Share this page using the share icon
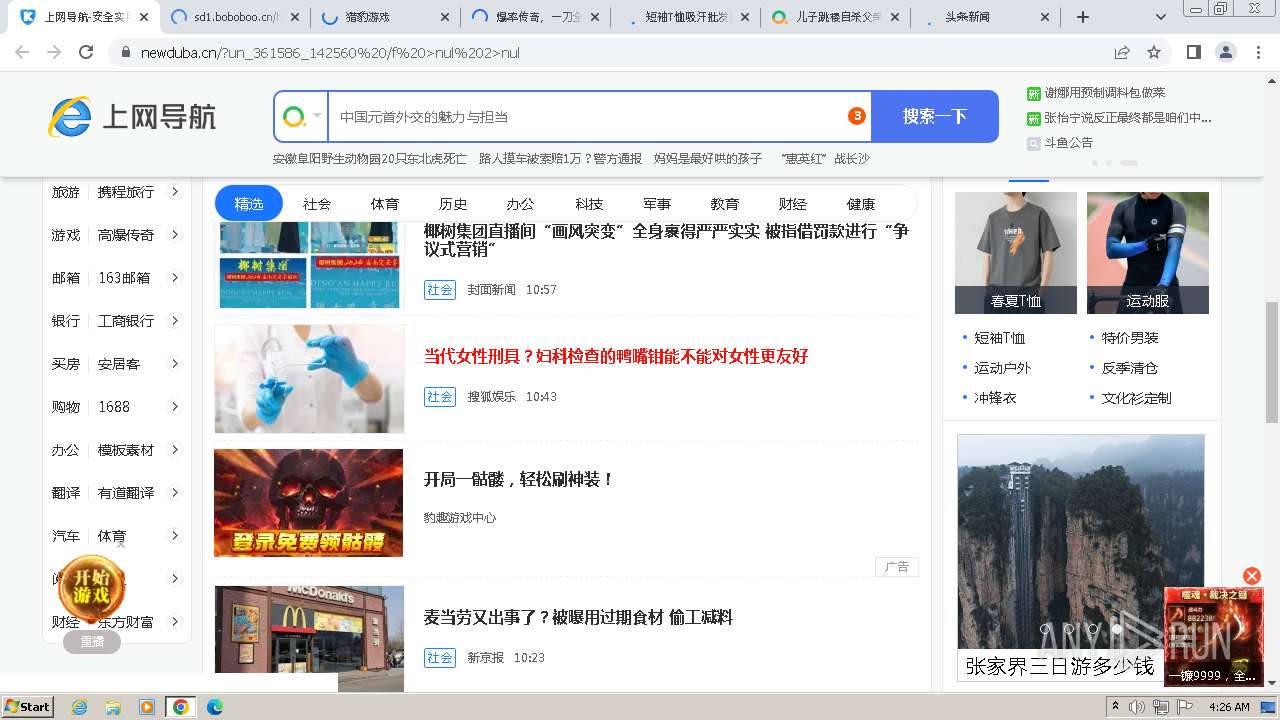The height and width of the screenshot is (720, 1280). tap(1122, 52)
